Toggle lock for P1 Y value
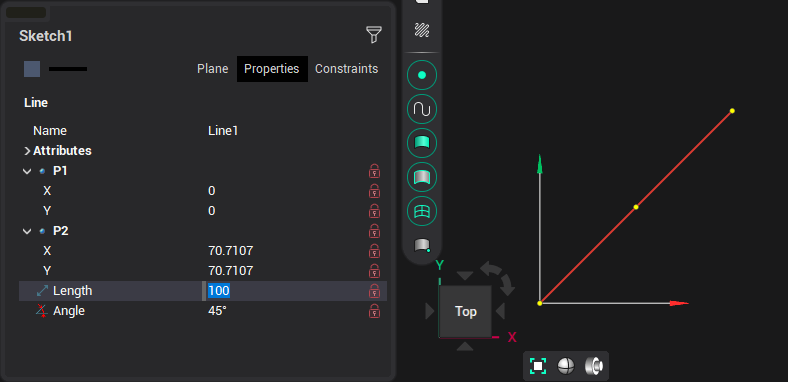Image resolution: width=788 pixels, height=382 pixels. (x=374, y=211)
